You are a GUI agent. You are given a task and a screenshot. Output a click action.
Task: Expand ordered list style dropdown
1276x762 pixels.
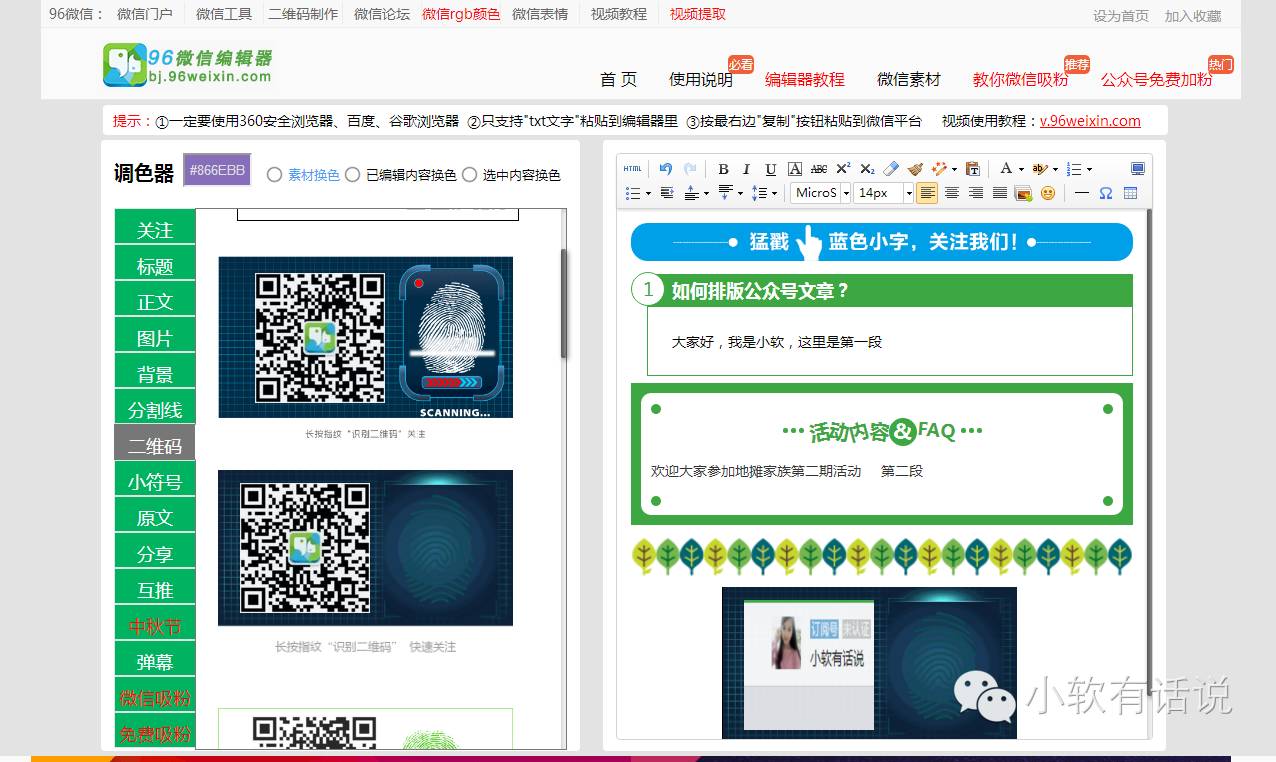tap(1089, 169)
